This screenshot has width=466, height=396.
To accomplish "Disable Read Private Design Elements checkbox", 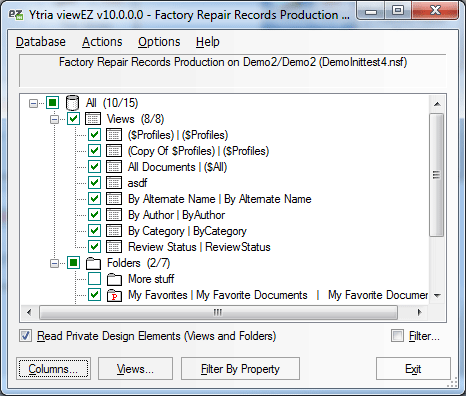I will coord(26,336).
